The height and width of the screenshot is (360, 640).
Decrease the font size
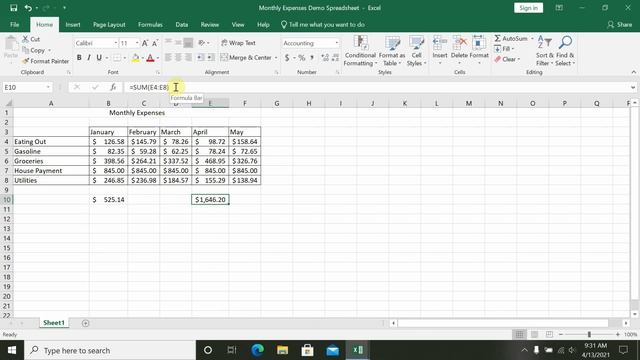click(155, 43)
